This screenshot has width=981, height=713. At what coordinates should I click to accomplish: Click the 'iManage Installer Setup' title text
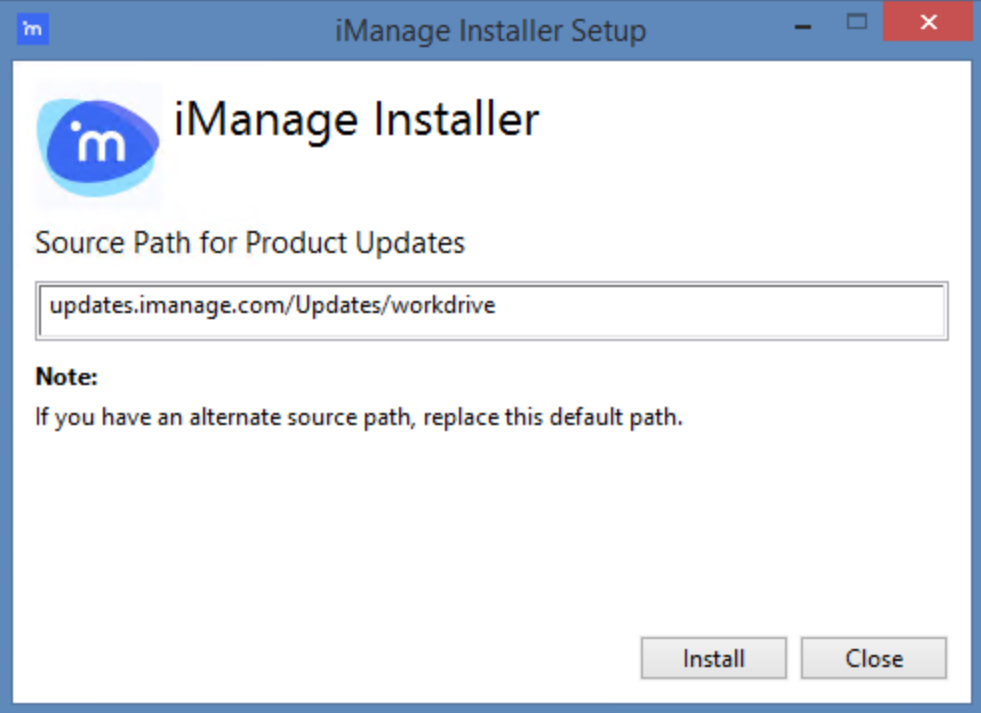point(490,30)
